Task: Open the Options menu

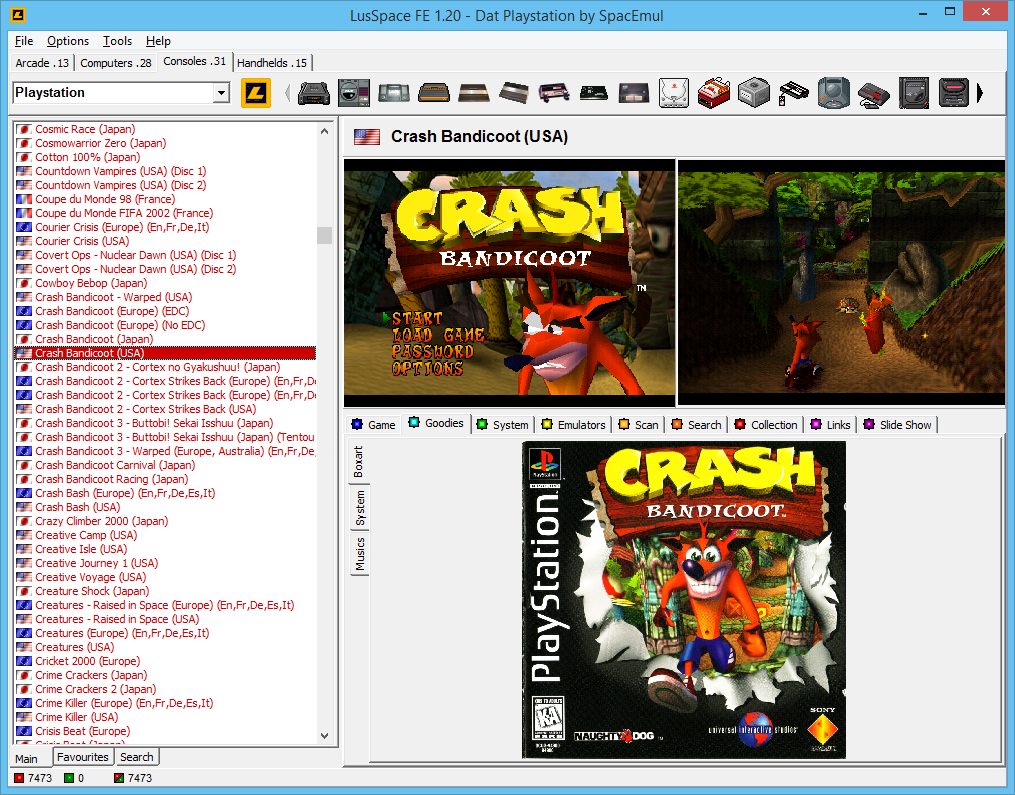Action: [68, 41]
